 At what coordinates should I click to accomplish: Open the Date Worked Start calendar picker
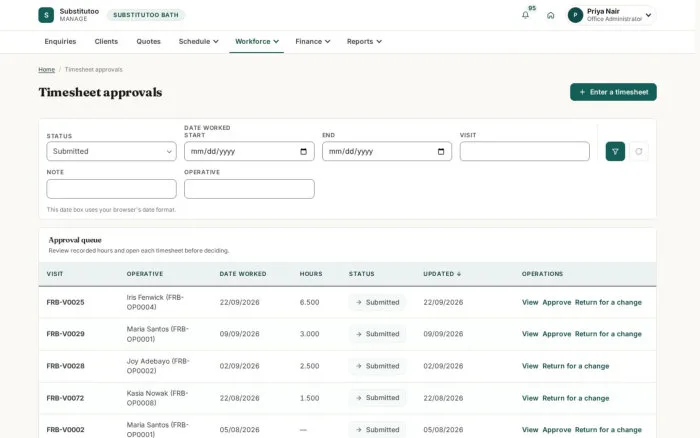coord(304,151)
